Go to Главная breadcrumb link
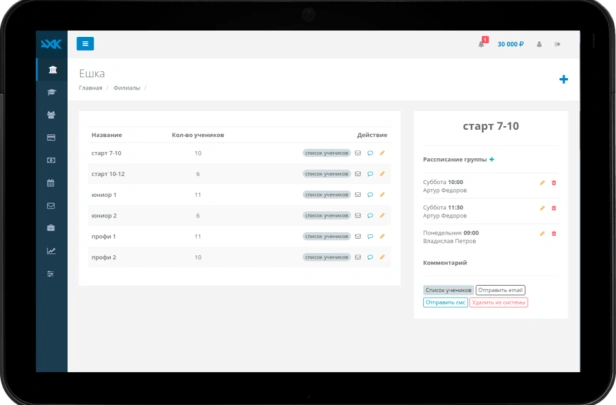Screen dimensions: 616x405 click(x=90, y=88)
